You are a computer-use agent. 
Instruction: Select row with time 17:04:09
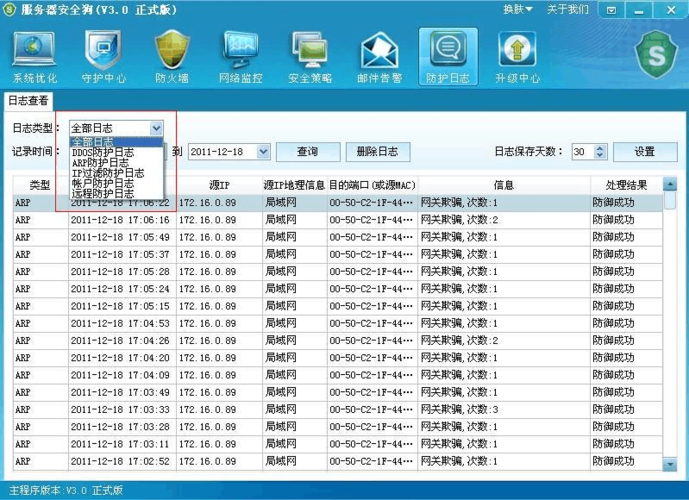[337, 375]
